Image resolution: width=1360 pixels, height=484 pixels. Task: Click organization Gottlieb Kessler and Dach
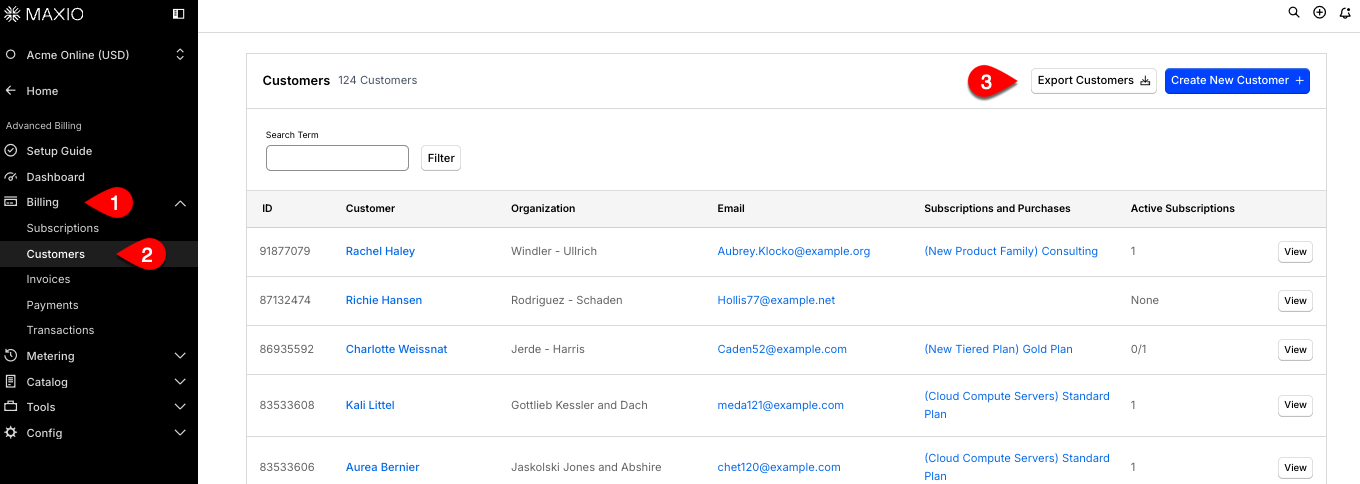pyautogui.click(x=579, y=405)
